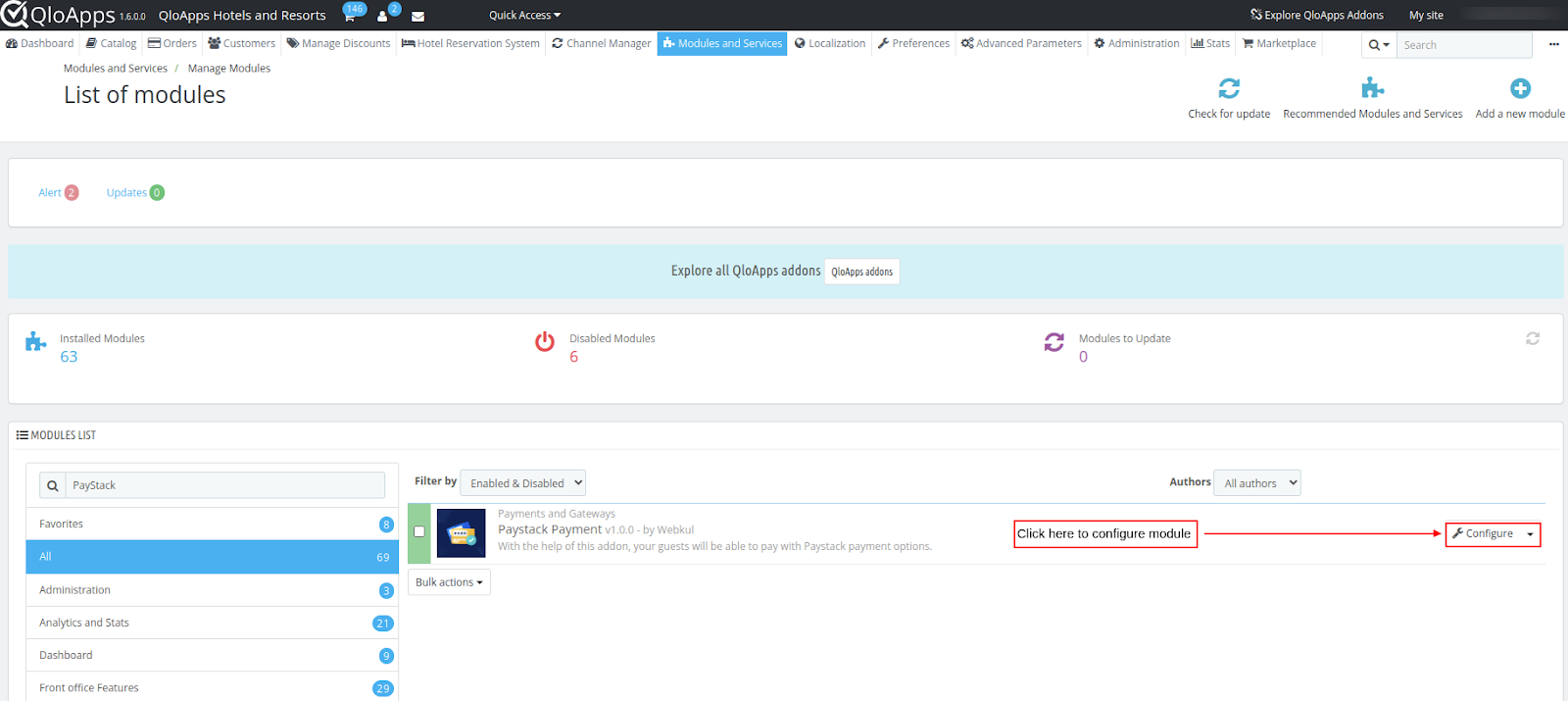Open Explore QloApps Addons link

(x=1317, y=15)
